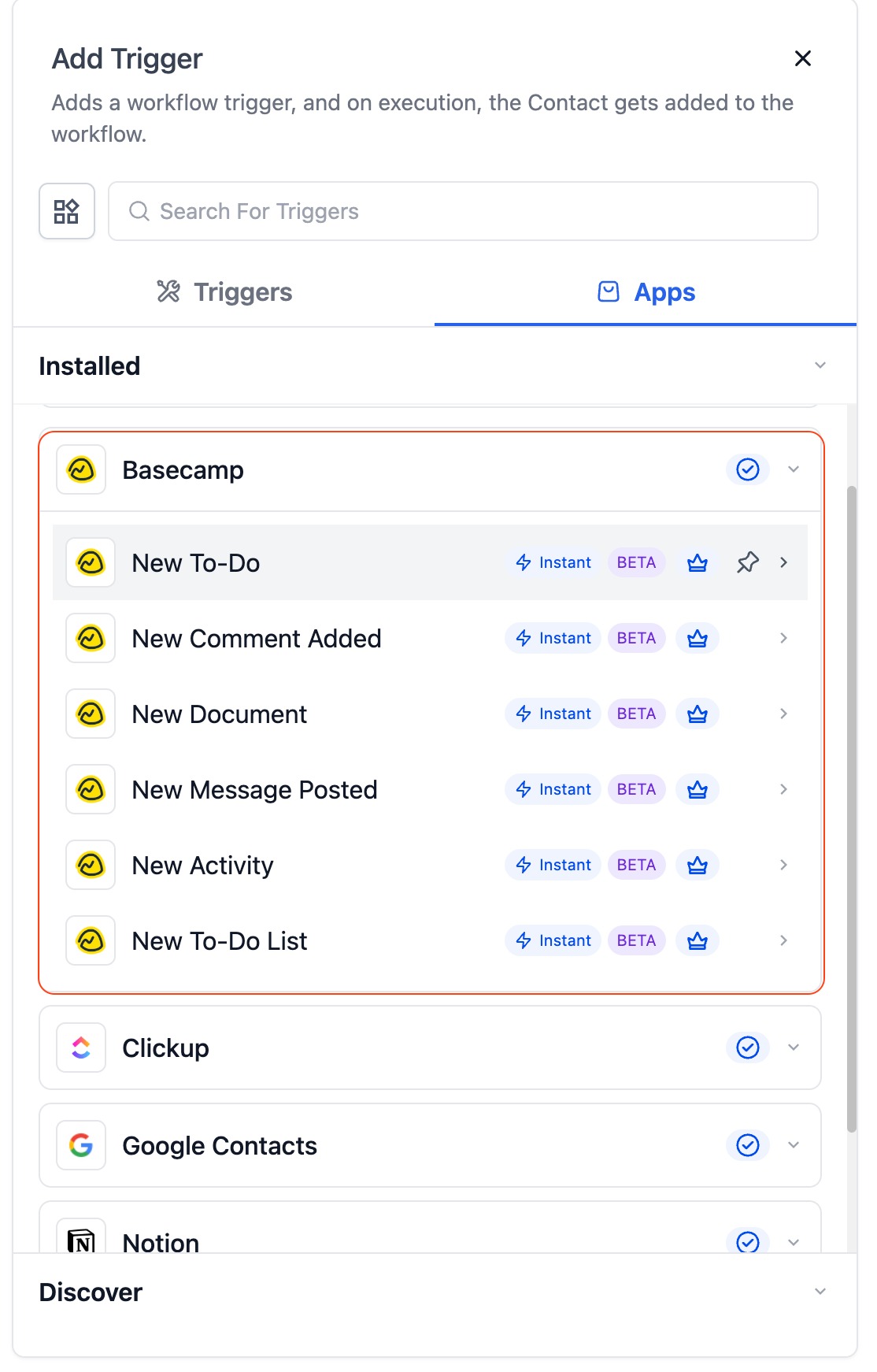Open the grid view button beside search
Image resolution: width=877 pixels, height=1372 pixels.
coord(67,211)
